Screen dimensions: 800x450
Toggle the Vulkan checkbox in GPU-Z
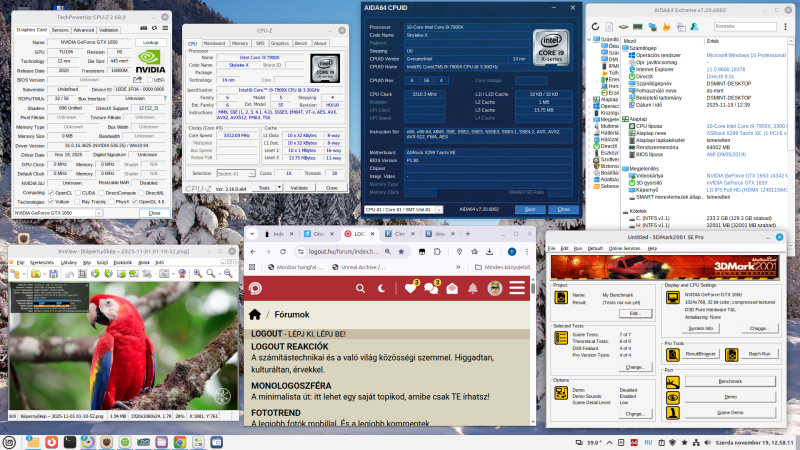[51, 202]
